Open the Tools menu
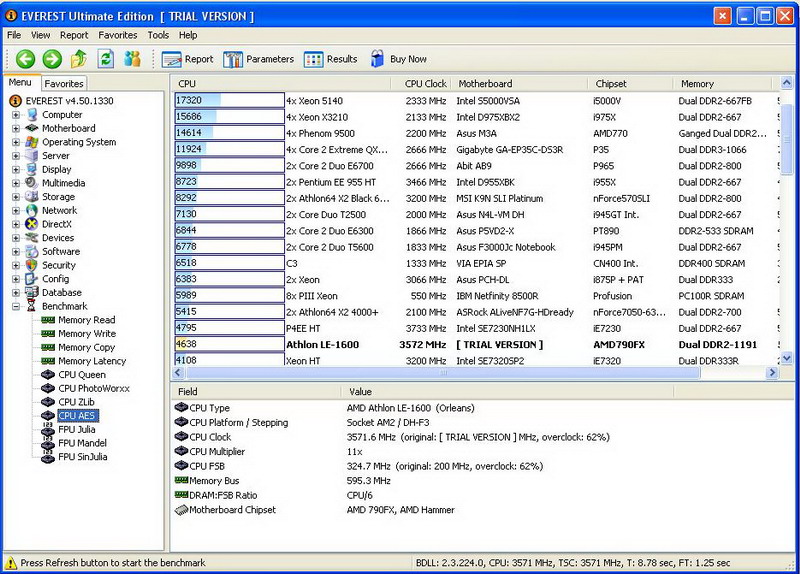Image resolution: width=800 pixels, height=574 pixels. tap(158, 35)
